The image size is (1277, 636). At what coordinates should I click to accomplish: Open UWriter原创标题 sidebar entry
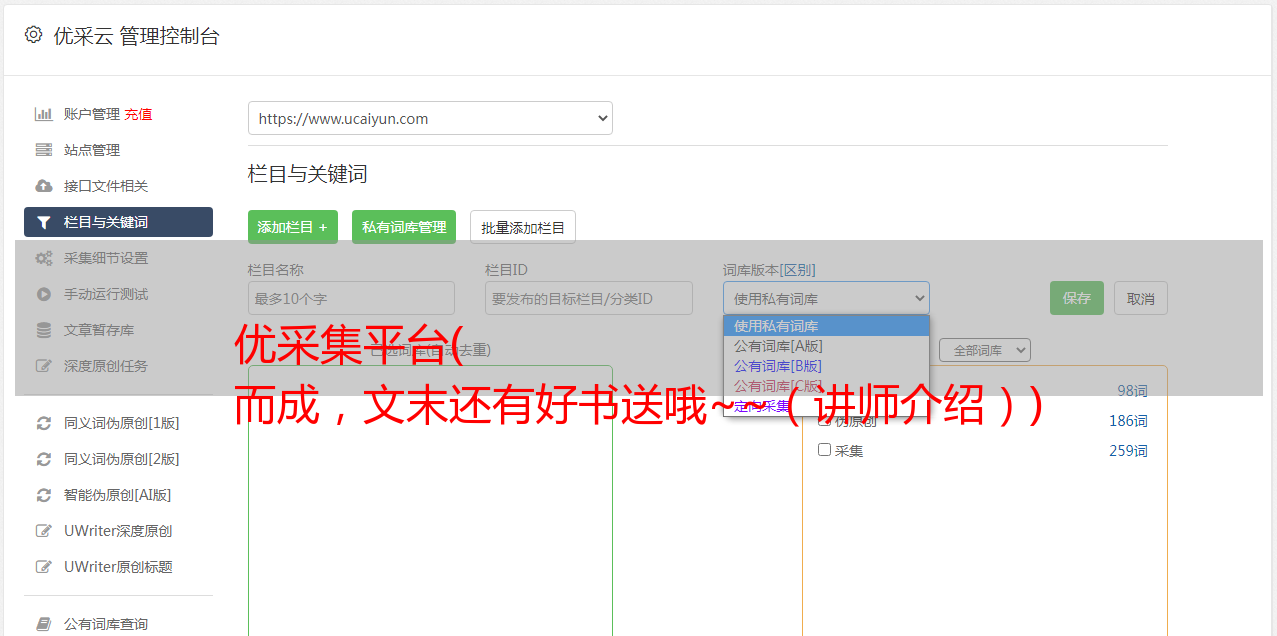pos(118,567)
